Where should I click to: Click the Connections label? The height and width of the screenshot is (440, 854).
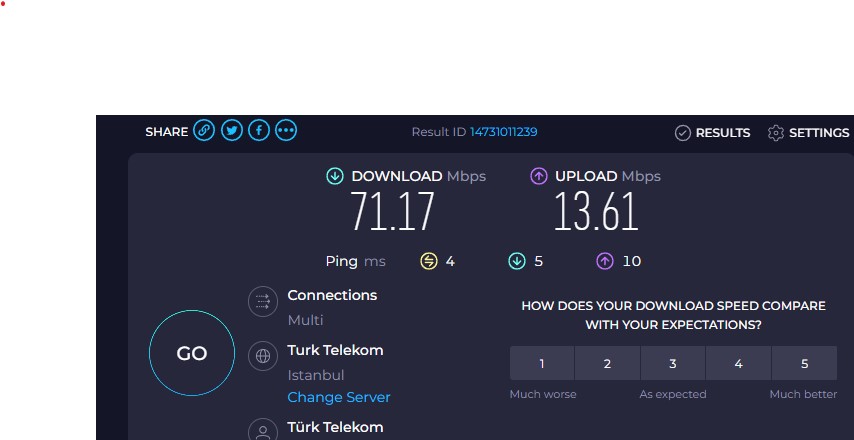(332, 295)
